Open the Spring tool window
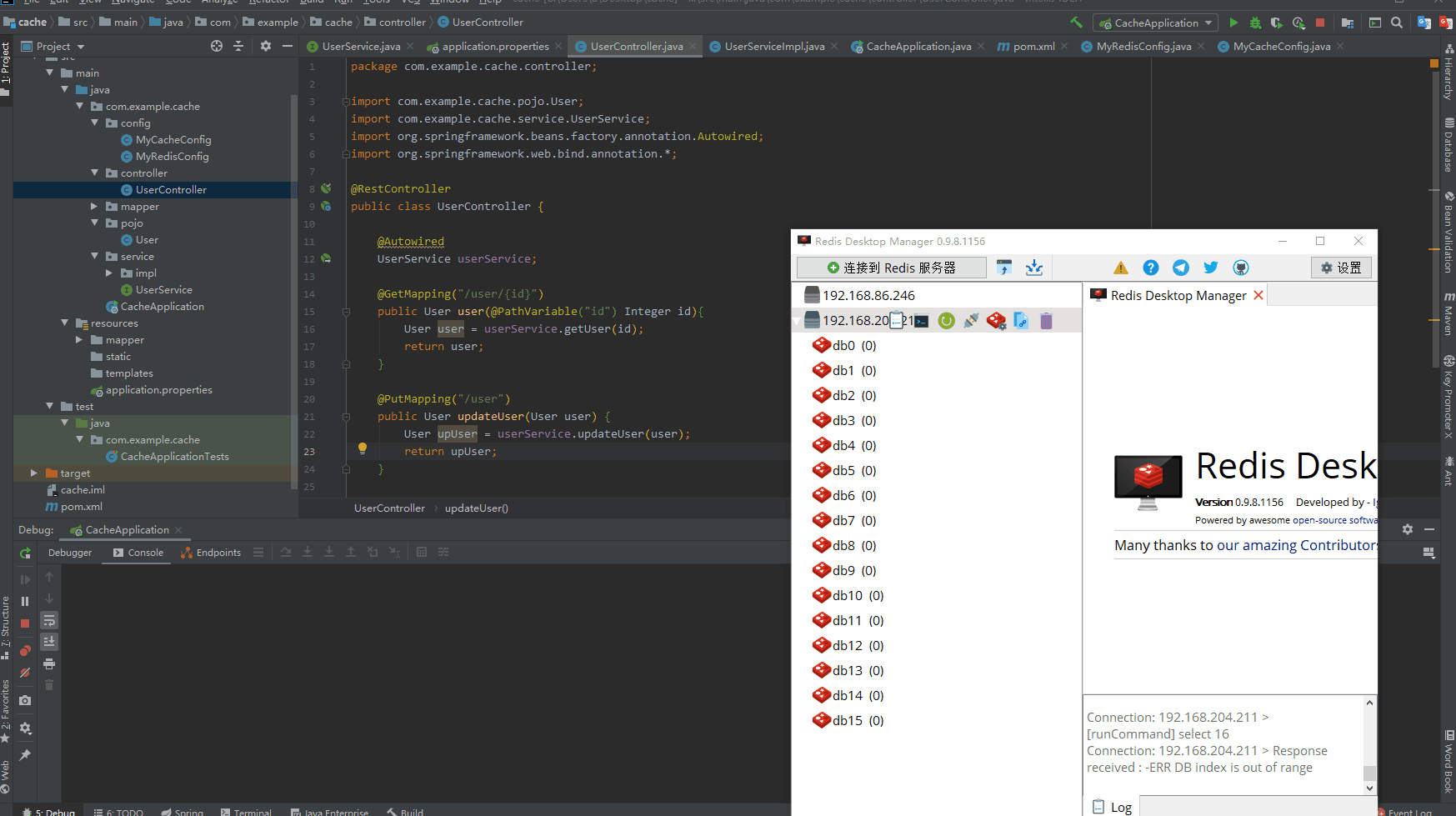 pyautogui.click(x=183, y=812)
